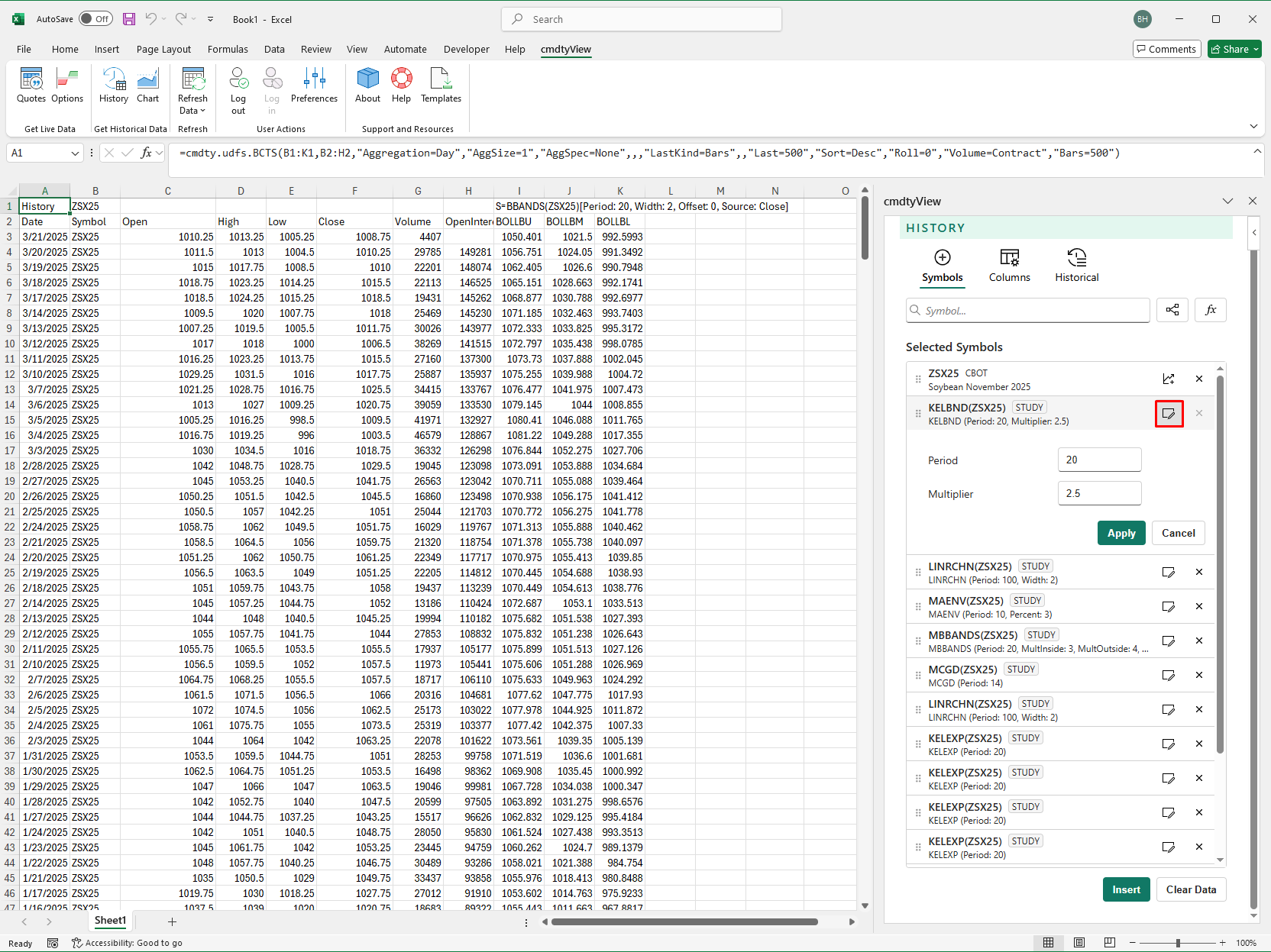
Task: Select the Symbols tab in History panel
Action: (942, 266)
